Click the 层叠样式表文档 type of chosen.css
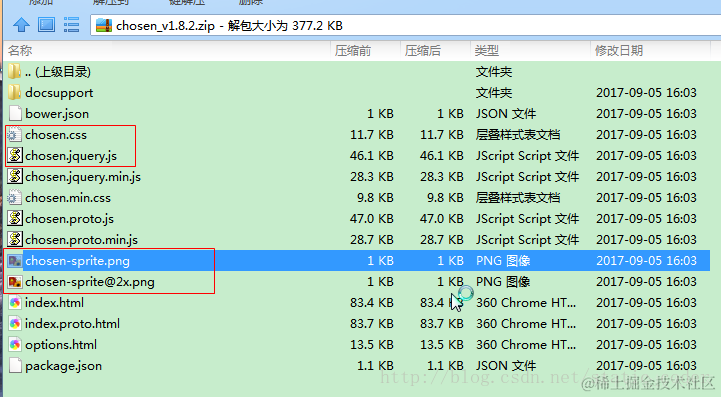This screenshot has width=721, height=397. (518, 135)
